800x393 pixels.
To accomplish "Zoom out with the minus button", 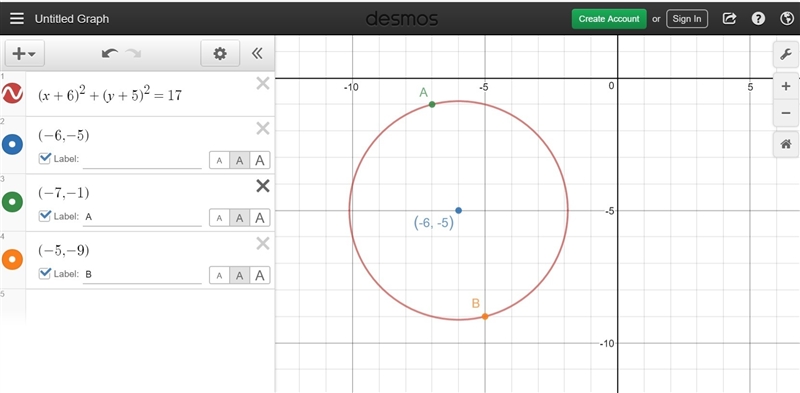I will pos(786,112).
